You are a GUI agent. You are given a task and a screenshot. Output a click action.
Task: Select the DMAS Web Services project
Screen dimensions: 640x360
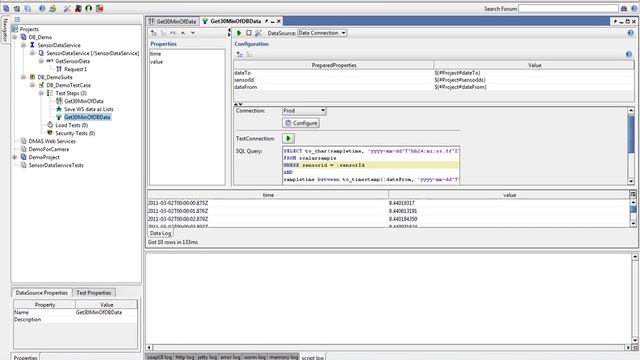tap(52, 141)
